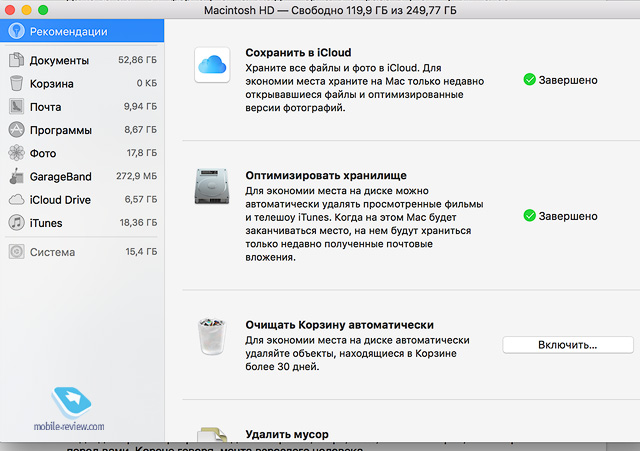
Task: Maximize the window with green button
Action: coord(43,10)
